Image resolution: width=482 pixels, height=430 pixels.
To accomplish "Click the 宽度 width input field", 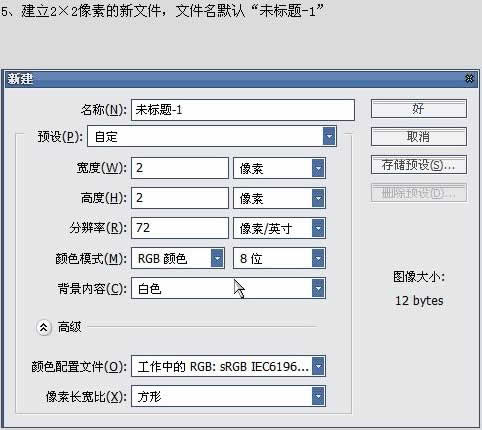I will [180, 168].
